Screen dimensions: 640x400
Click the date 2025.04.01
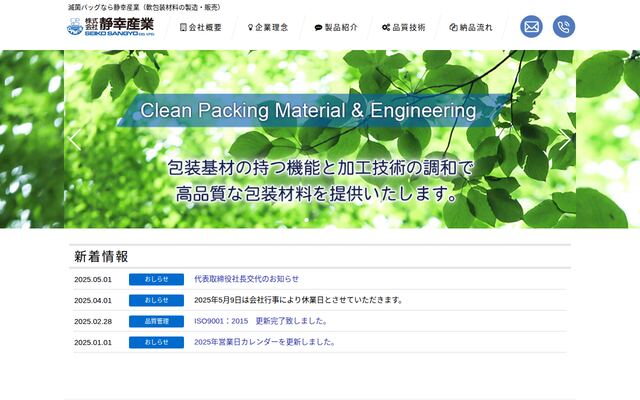tap(93, 300)
